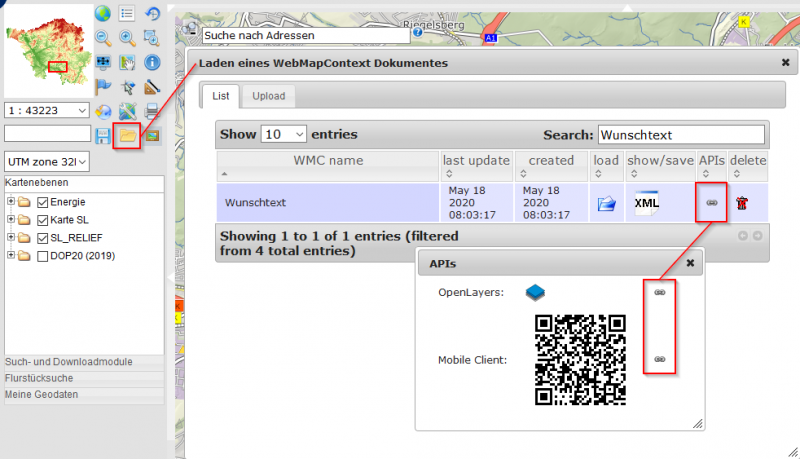Open the legend list icon

tap(127, 13)
